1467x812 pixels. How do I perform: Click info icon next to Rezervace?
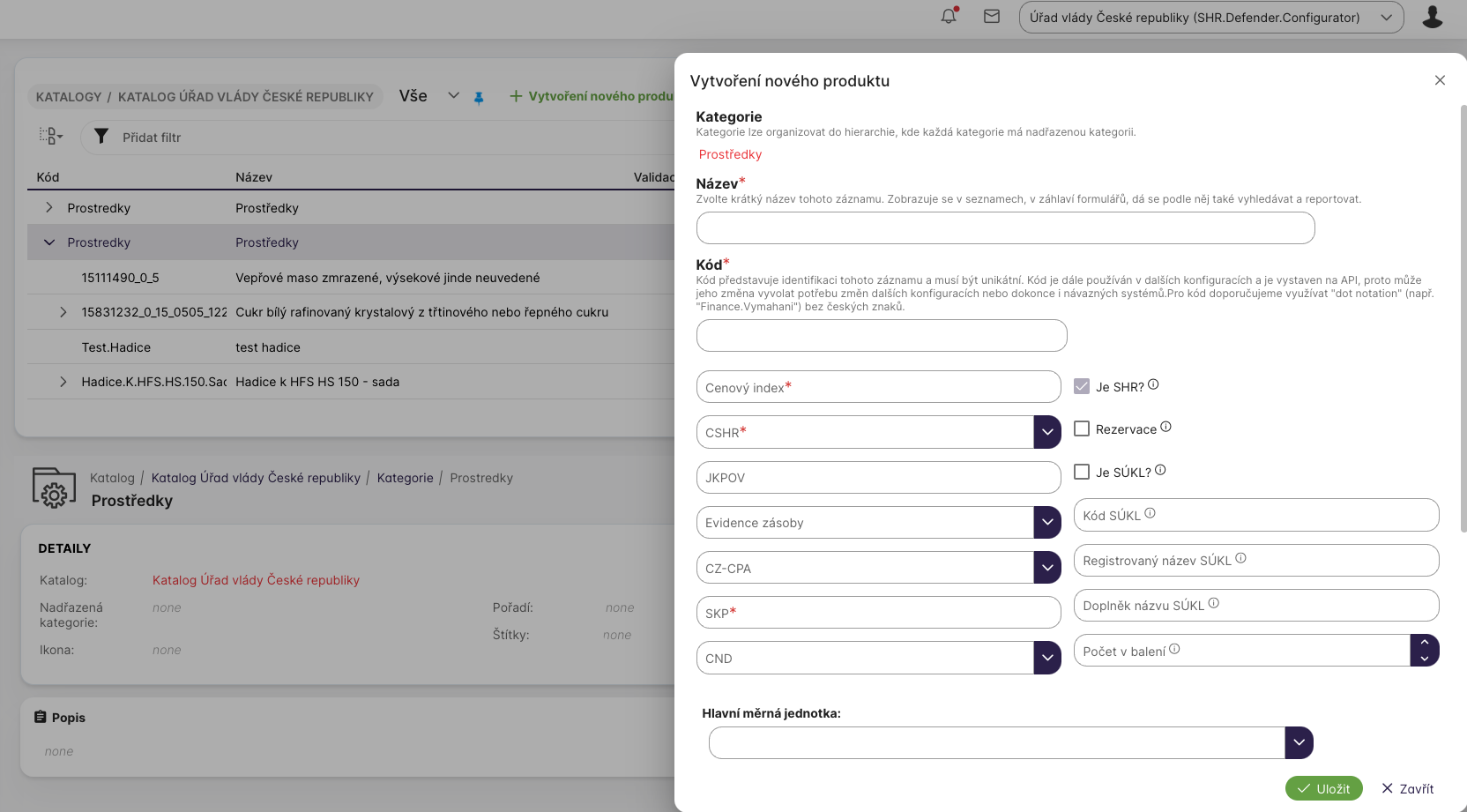(x=1165, y=427)
